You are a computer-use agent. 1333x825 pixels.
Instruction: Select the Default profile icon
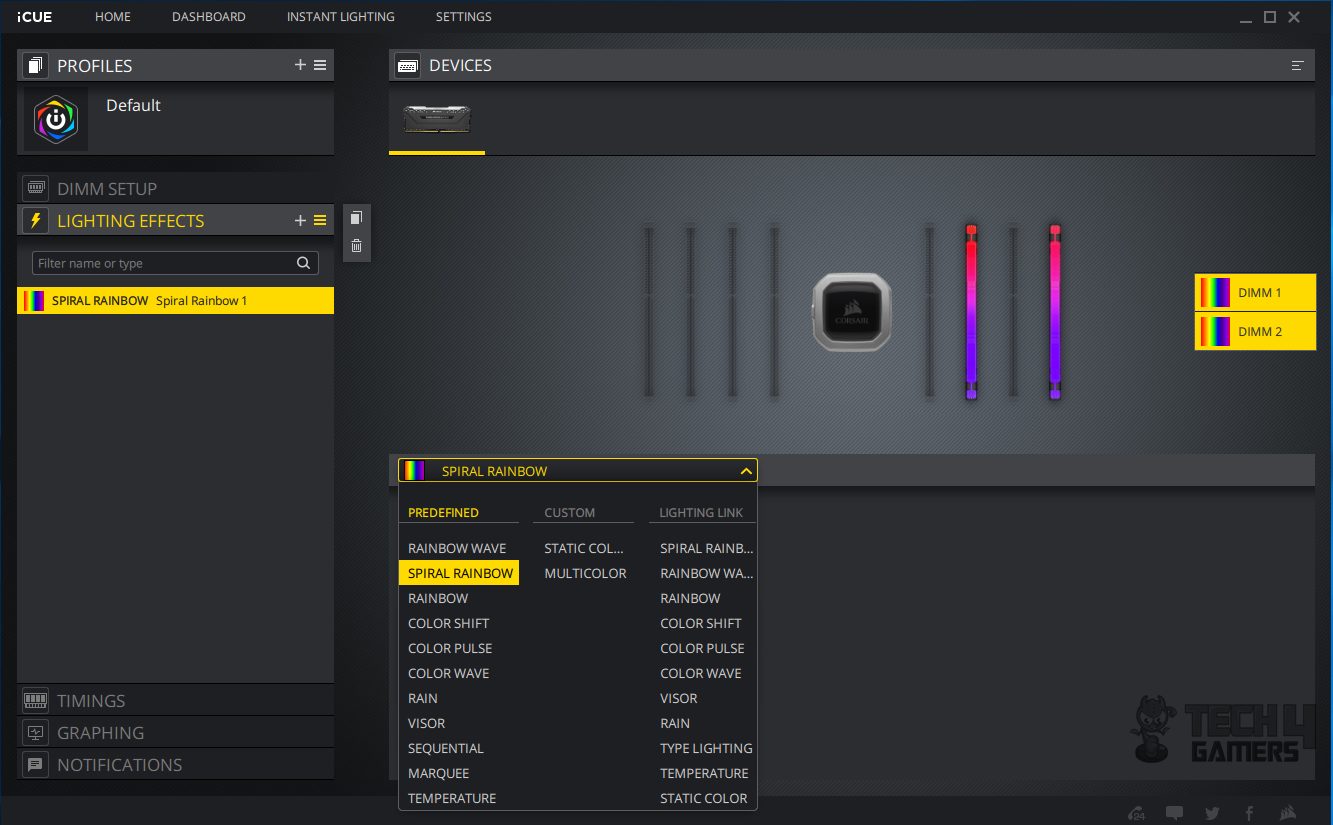click(x=56, y=119)
